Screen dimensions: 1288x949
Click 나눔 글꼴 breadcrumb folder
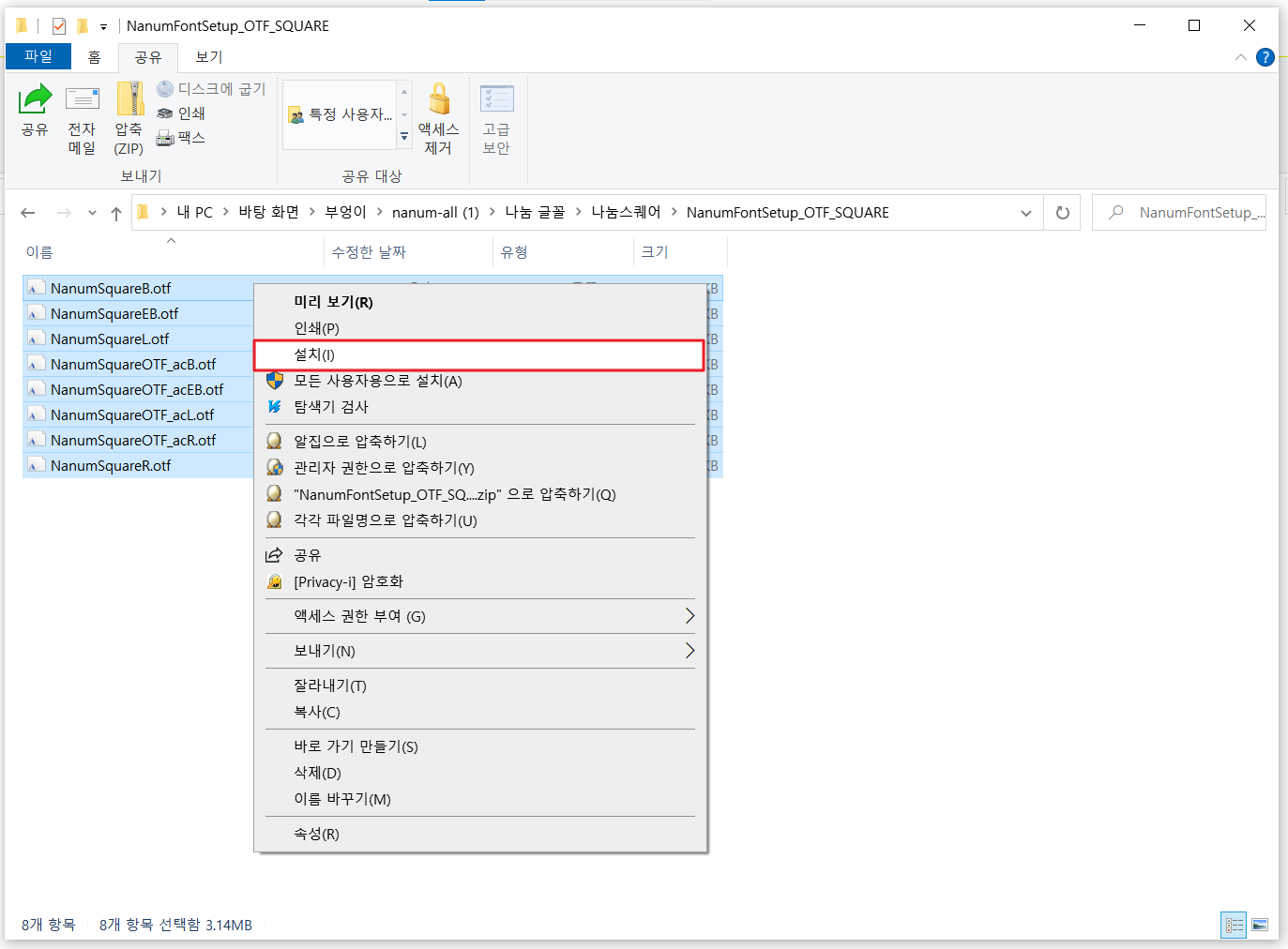535,213
